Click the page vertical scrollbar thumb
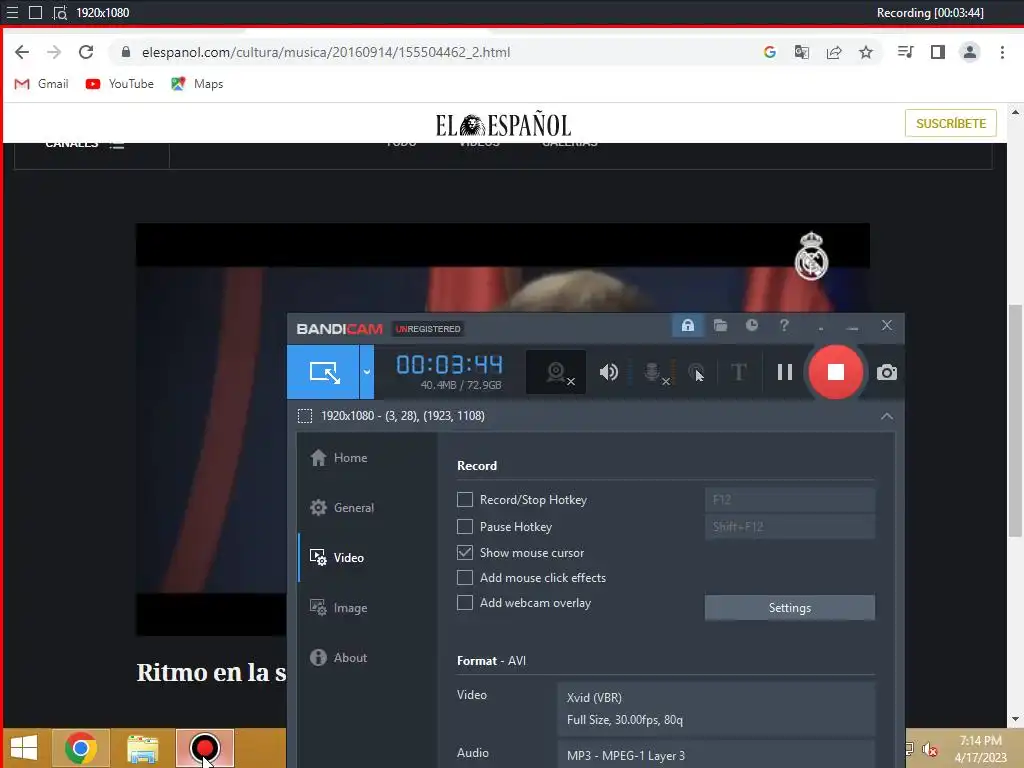 tap(1015, 419)
